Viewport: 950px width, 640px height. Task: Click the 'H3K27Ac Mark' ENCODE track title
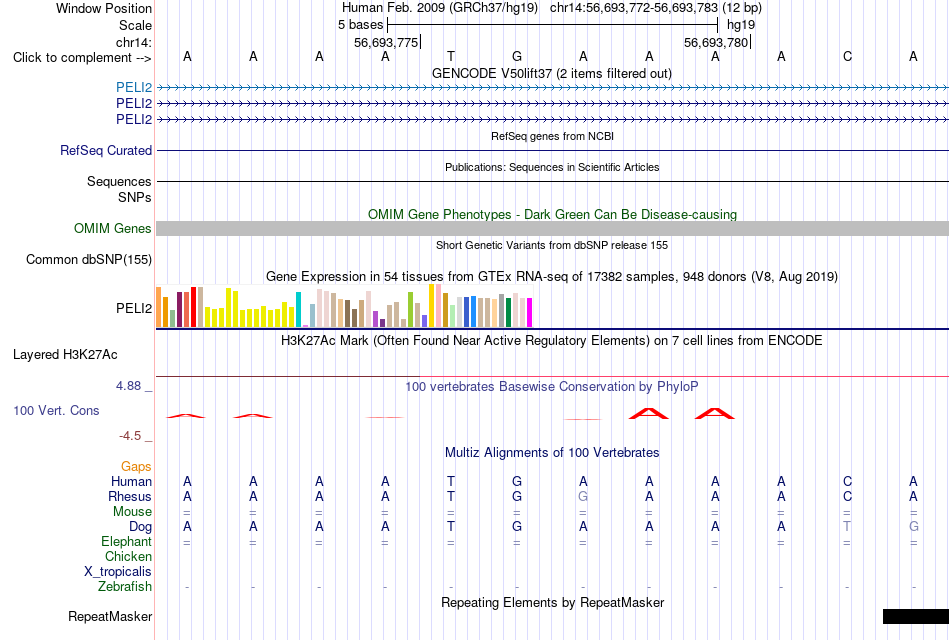pos(552,341)
